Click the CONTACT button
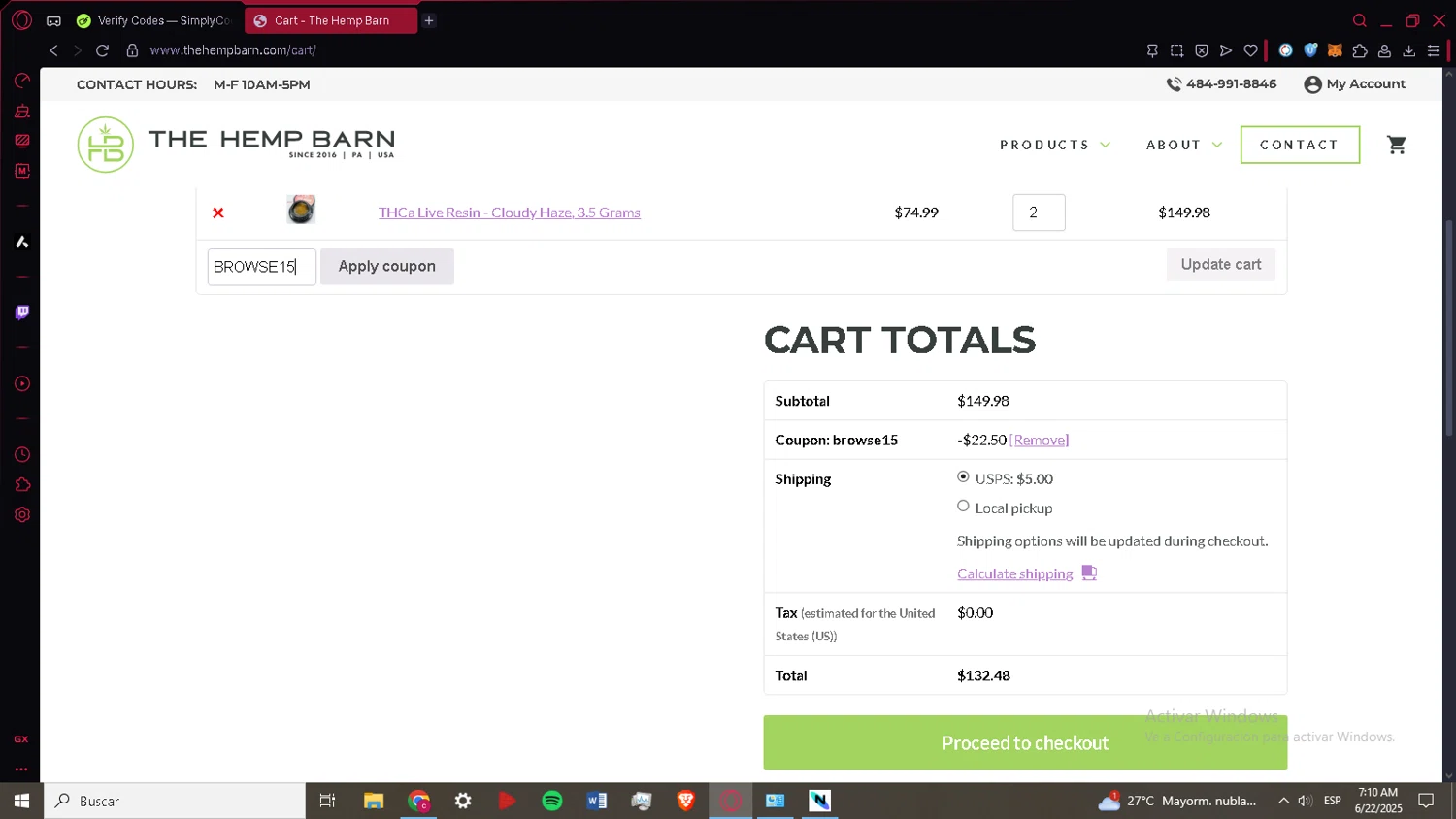This screenshot has width=1456, height=819. [1300, 145]
